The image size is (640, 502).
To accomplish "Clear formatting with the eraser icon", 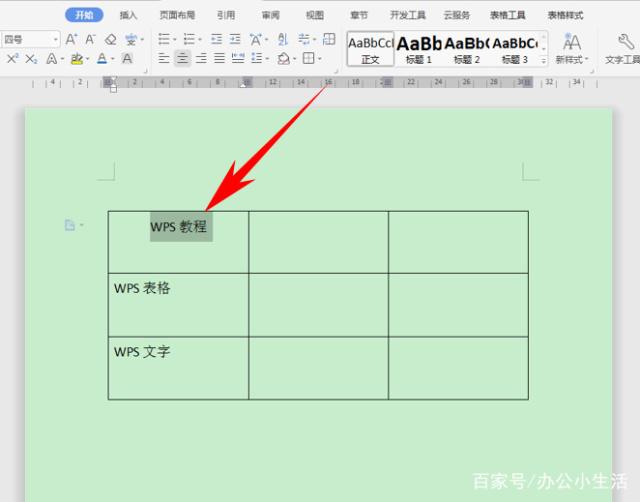I will tap(111, 40).
